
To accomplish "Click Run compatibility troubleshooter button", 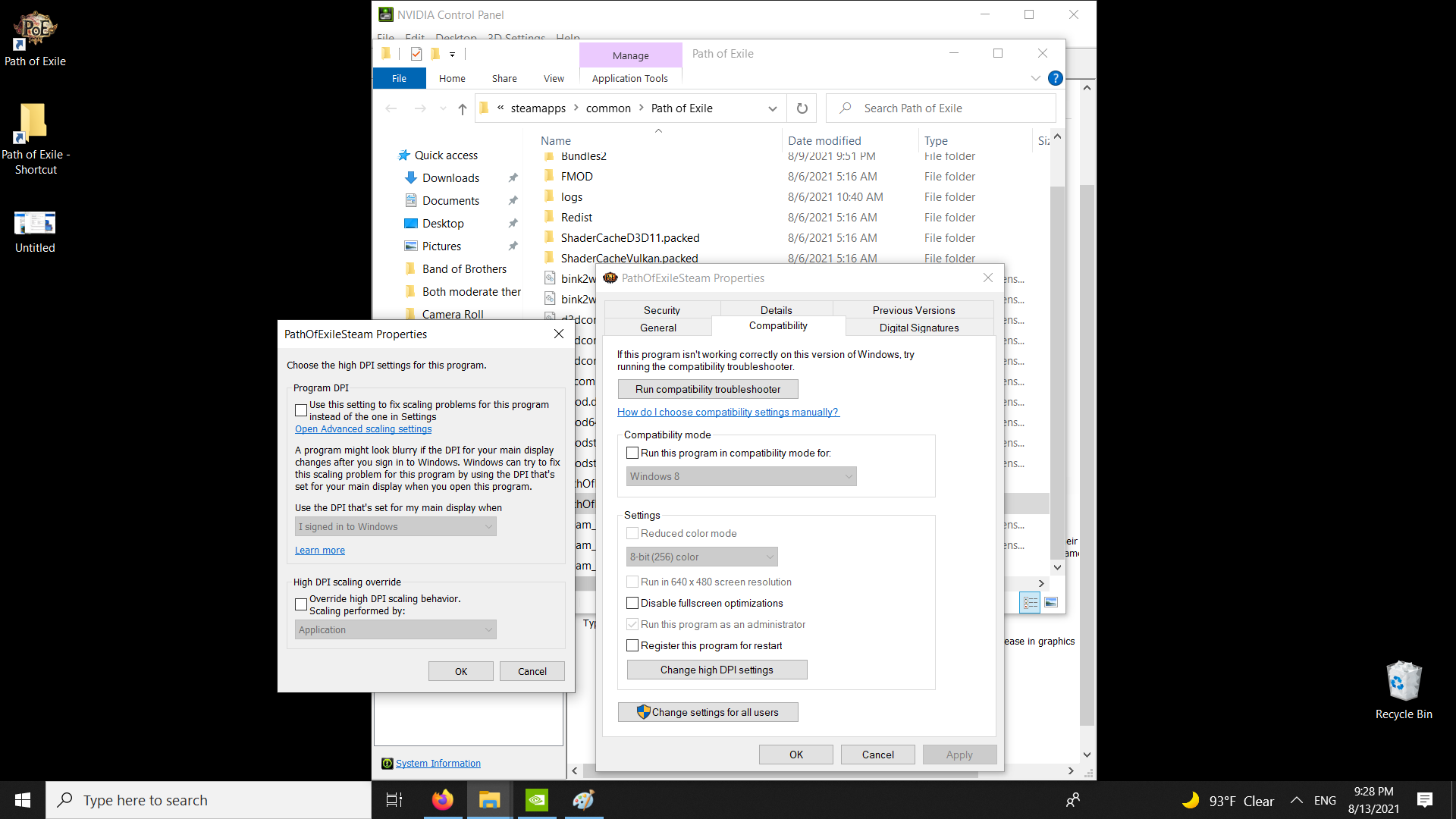I will click(708, 390).
